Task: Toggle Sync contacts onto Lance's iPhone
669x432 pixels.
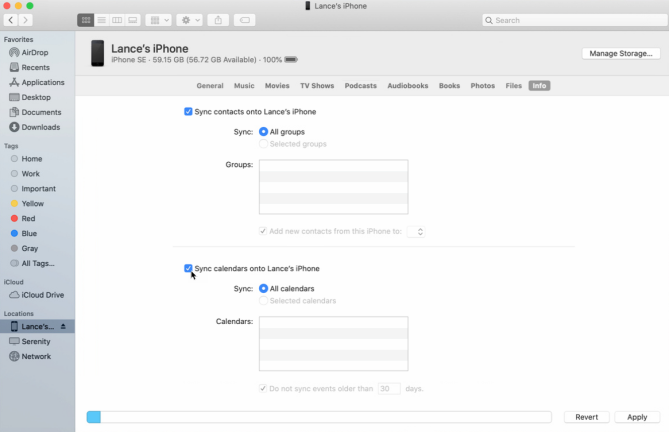Action: [x=188, y=112]
